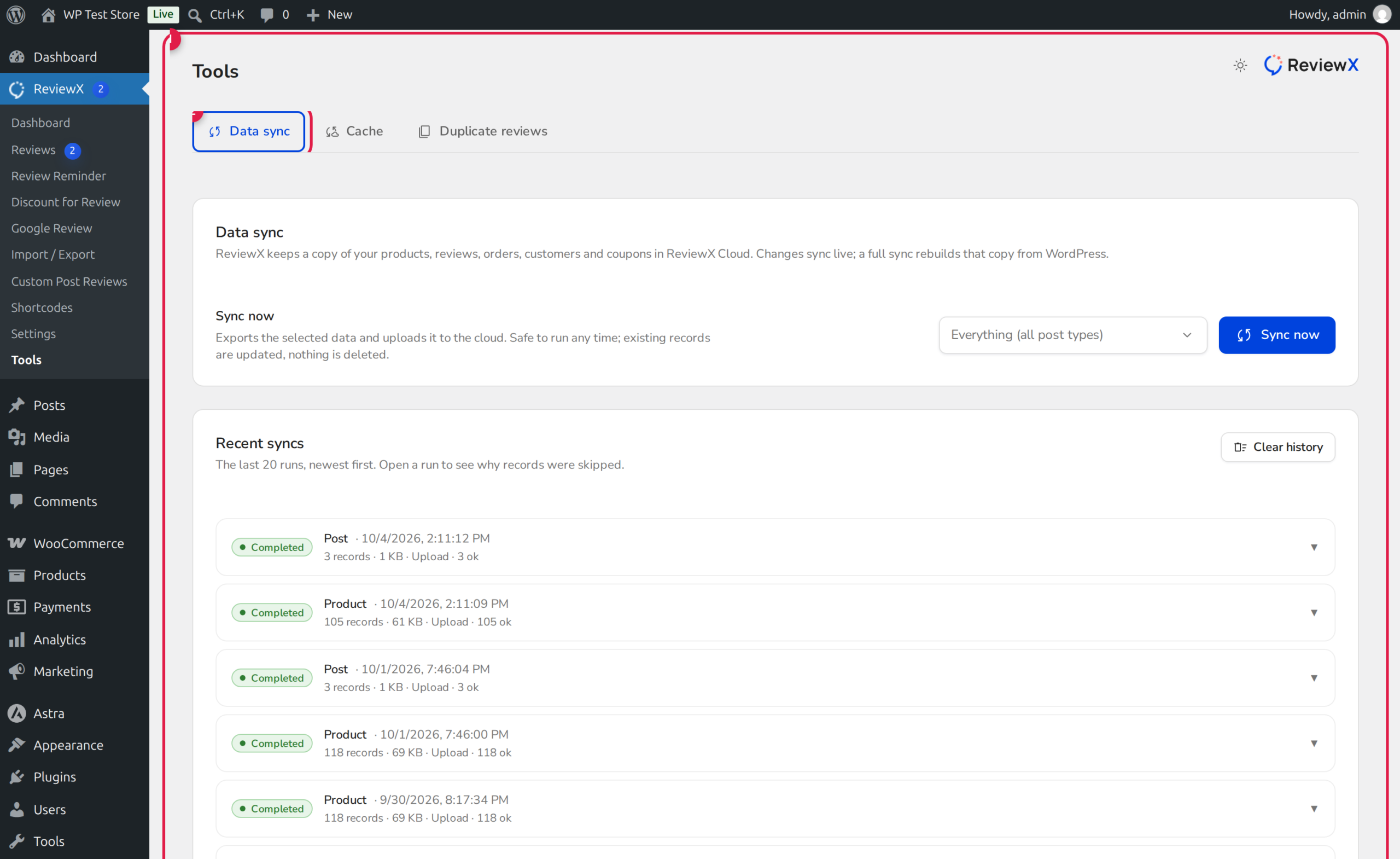
Task: Open the Payments sidebar item
Action: [74, 607]
